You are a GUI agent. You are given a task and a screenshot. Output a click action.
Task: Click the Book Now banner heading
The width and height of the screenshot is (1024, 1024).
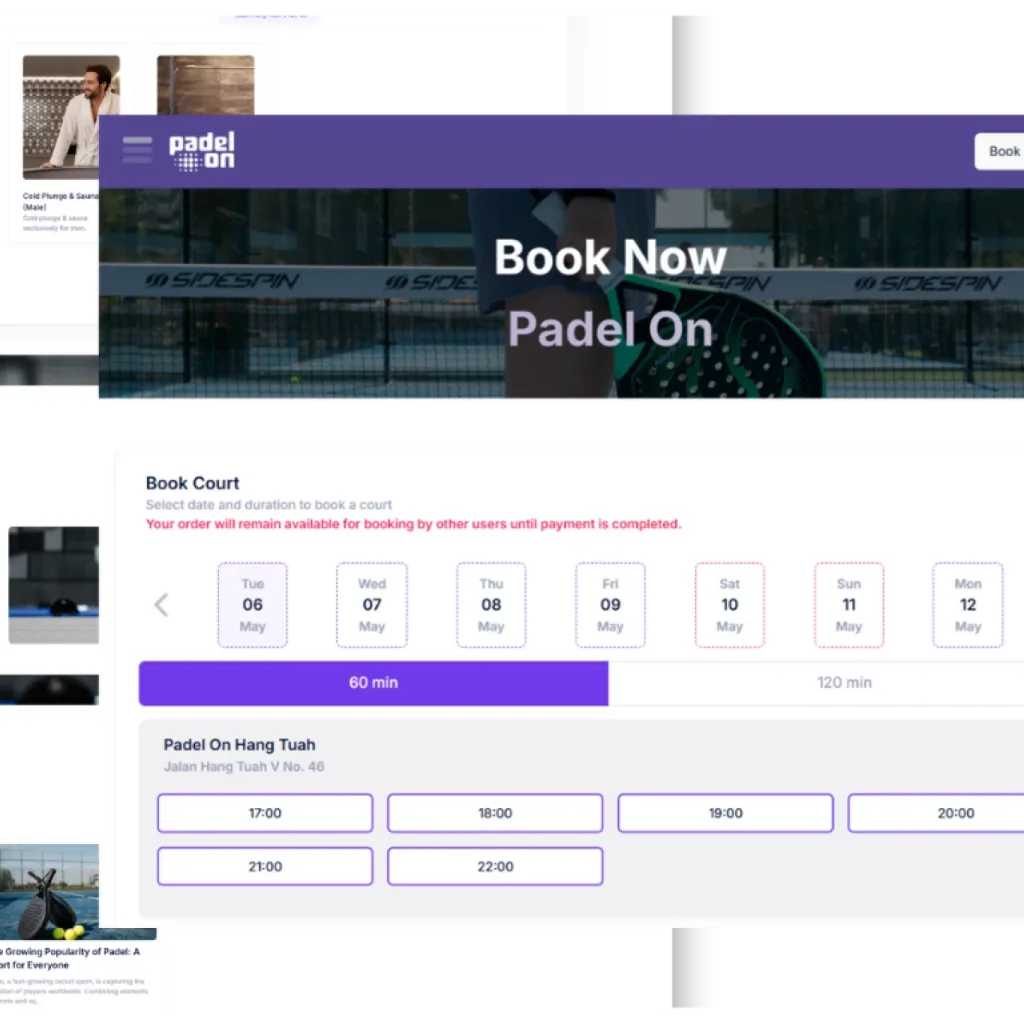pyautogui.click(x=610, y=257)
